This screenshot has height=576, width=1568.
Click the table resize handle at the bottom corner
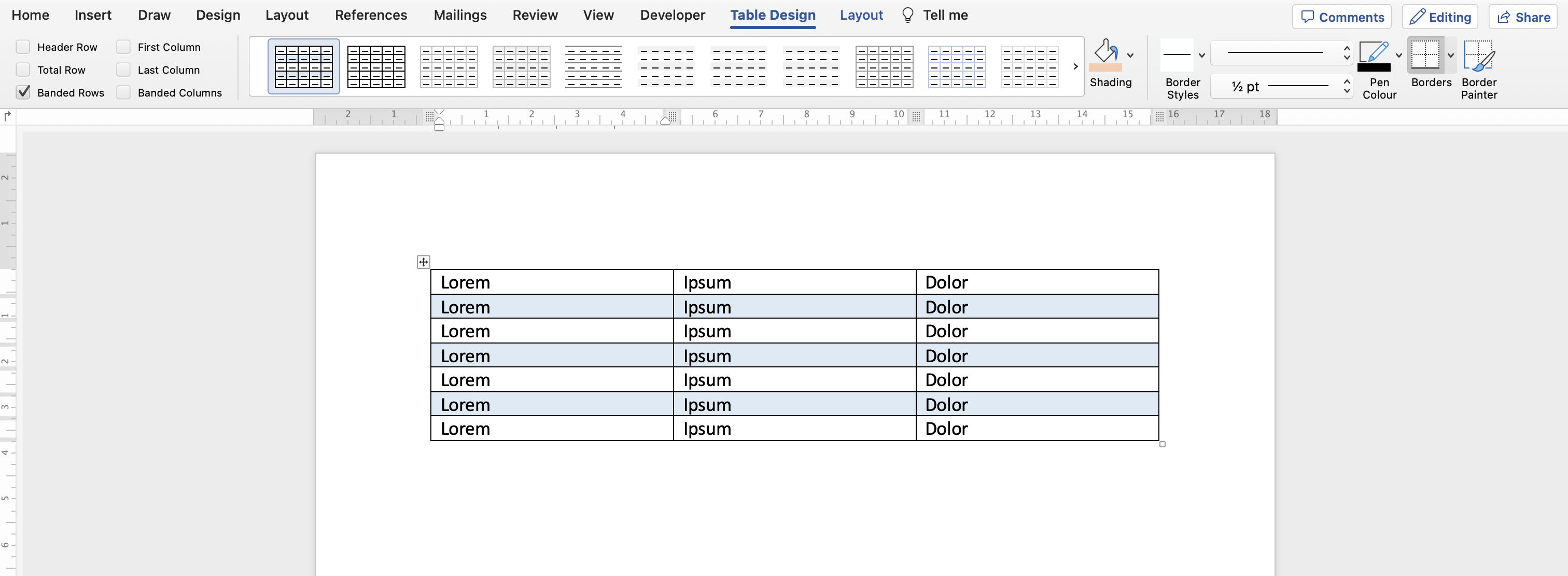pos(1162,445)
